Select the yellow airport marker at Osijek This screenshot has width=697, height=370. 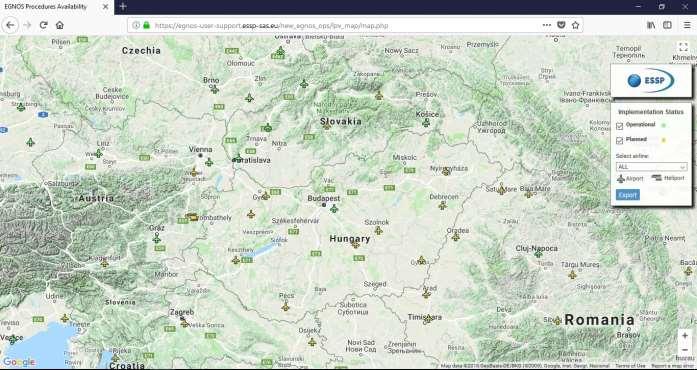312,342
